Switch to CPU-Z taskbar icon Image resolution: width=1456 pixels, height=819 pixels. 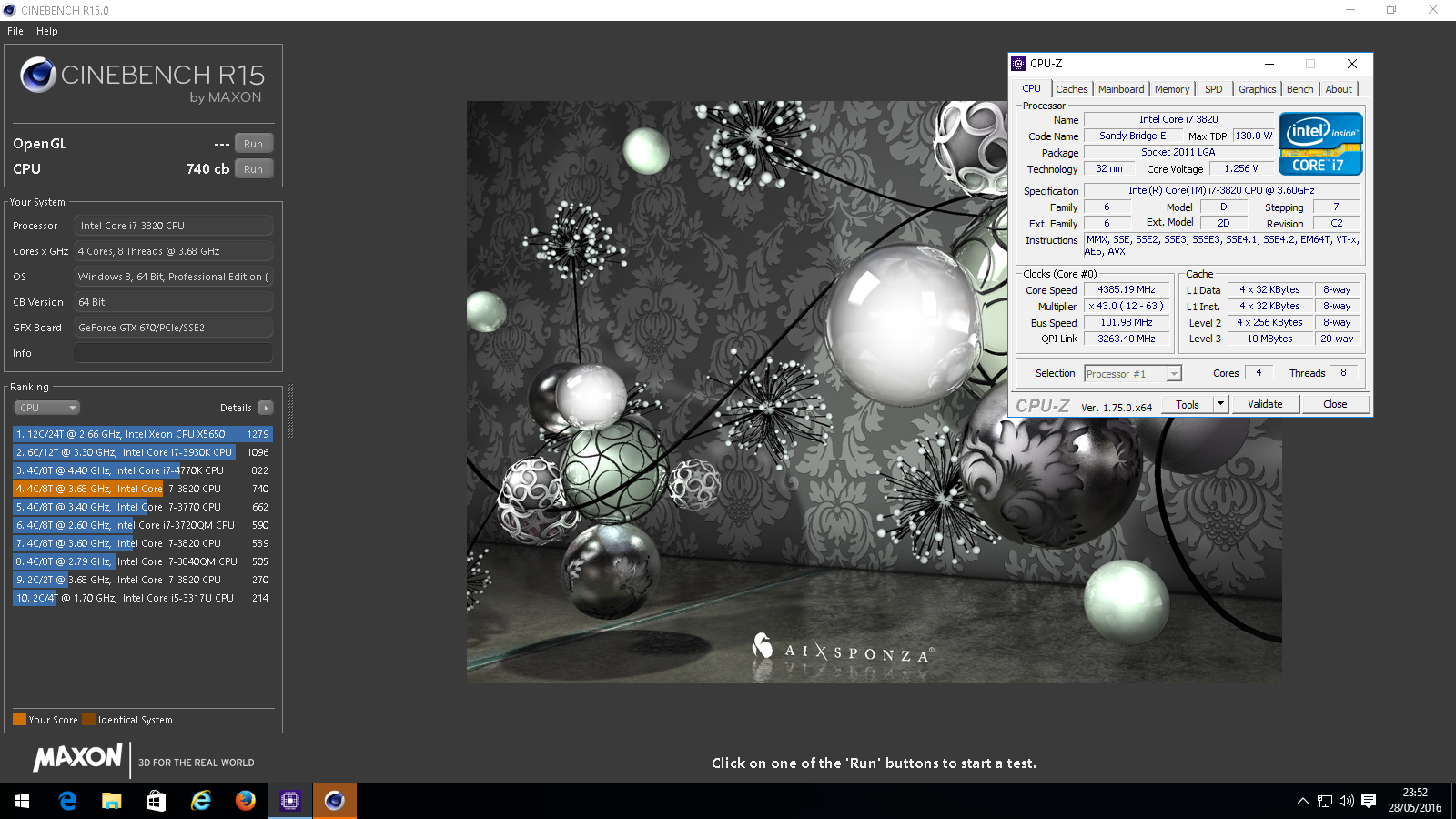(290, 801)
